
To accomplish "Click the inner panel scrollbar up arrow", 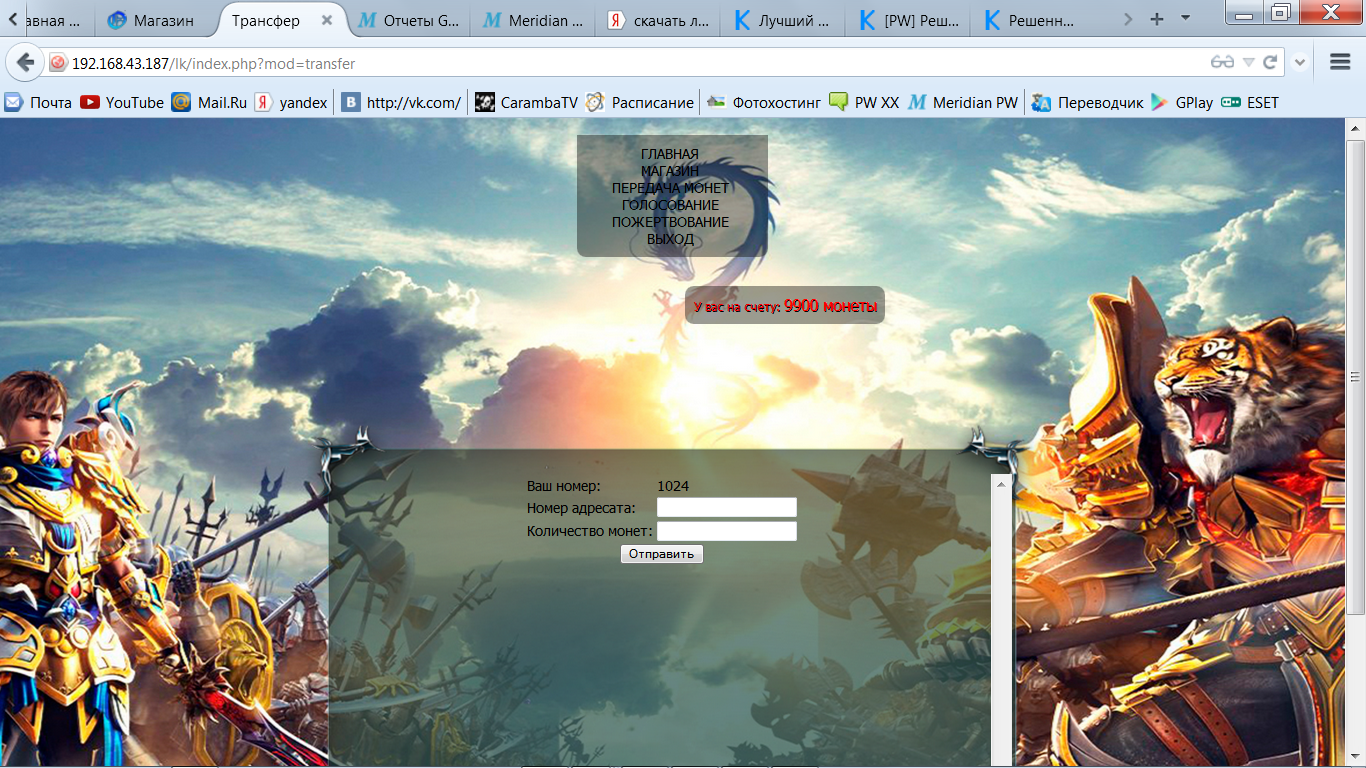I will pyautogui.click(x=1000, y=482).
